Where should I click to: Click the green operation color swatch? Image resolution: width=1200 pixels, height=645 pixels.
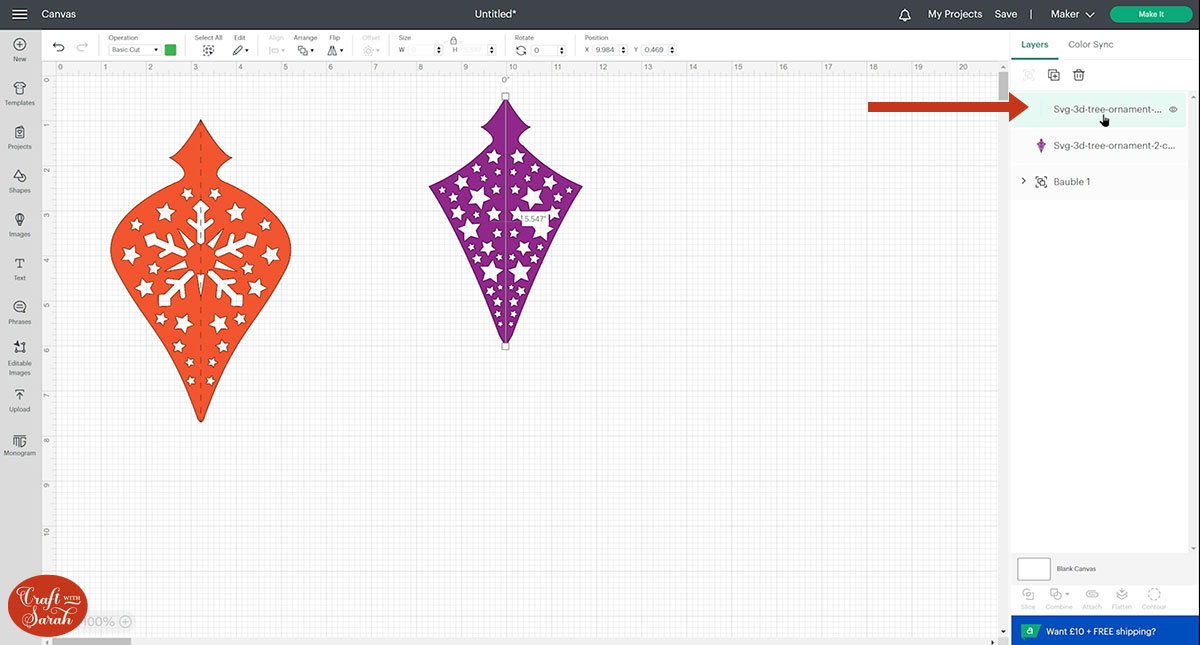click(171, 49)
